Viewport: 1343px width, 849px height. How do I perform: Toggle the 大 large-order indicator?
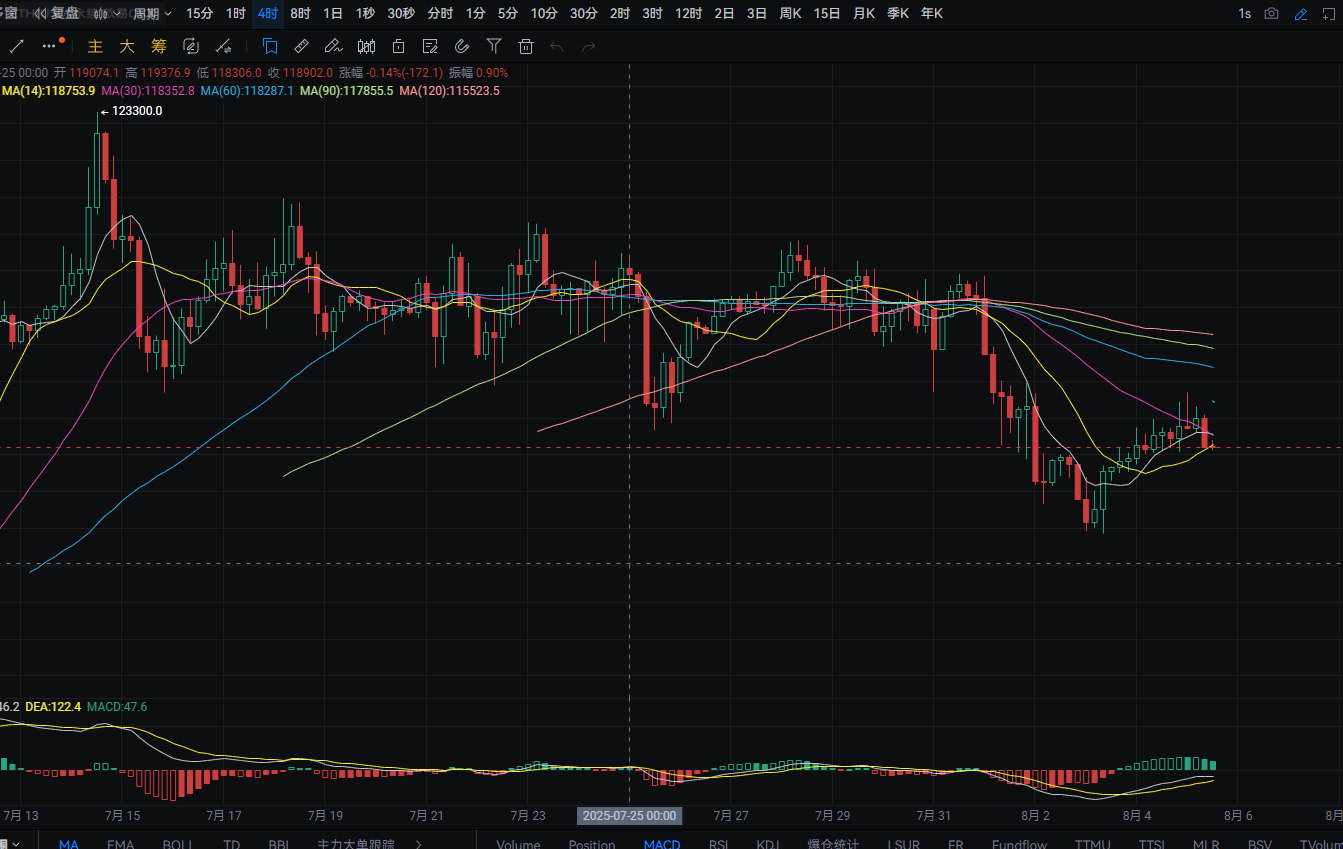coord(127,46)
